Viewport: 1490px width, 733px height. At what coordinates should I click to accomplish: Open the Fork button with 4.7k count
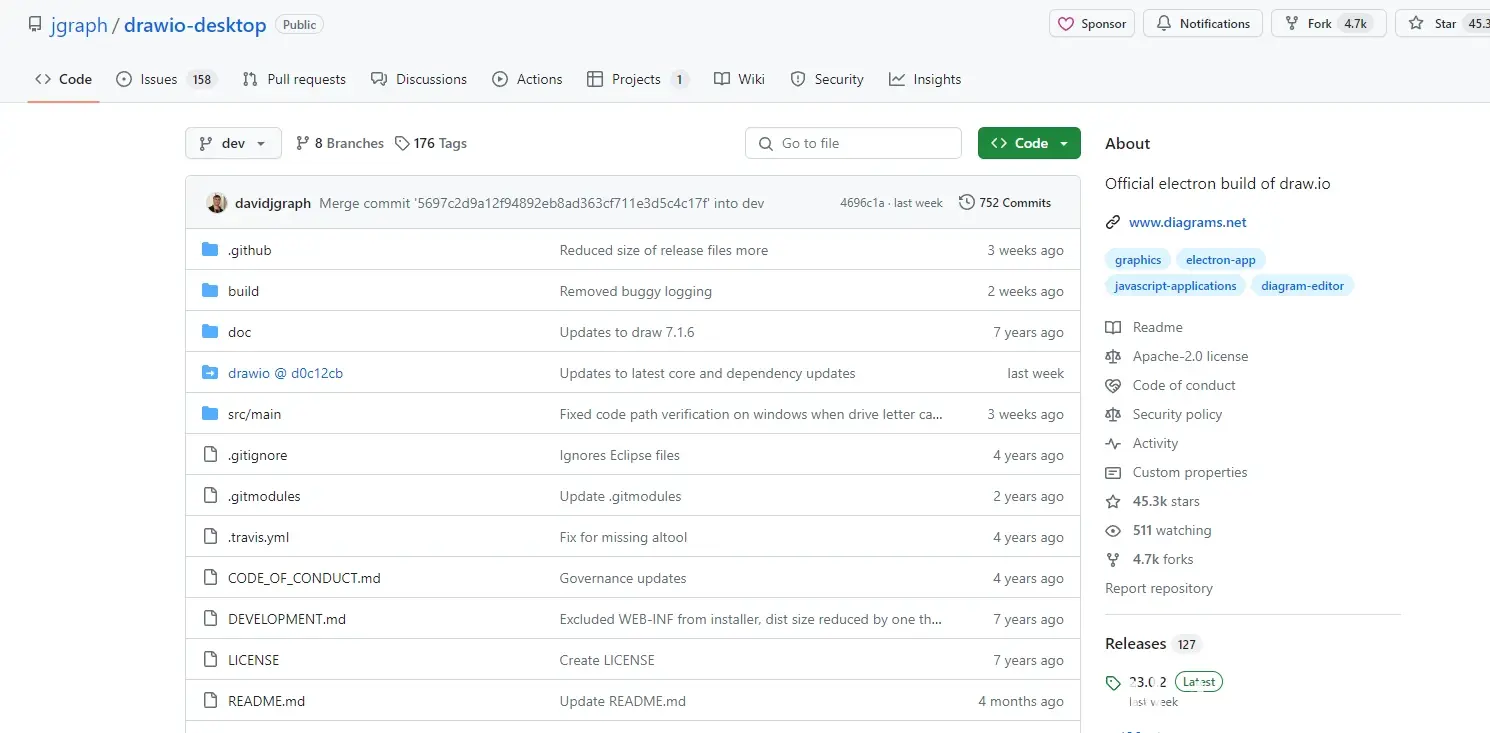[x=1329, y=24]
